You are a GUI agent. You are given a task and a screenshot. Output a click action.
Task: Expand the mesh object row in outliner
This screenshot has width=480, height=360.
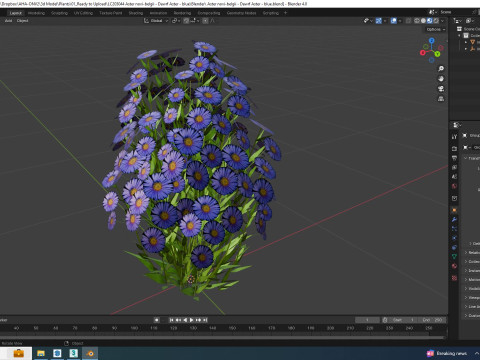click(466, 42)
